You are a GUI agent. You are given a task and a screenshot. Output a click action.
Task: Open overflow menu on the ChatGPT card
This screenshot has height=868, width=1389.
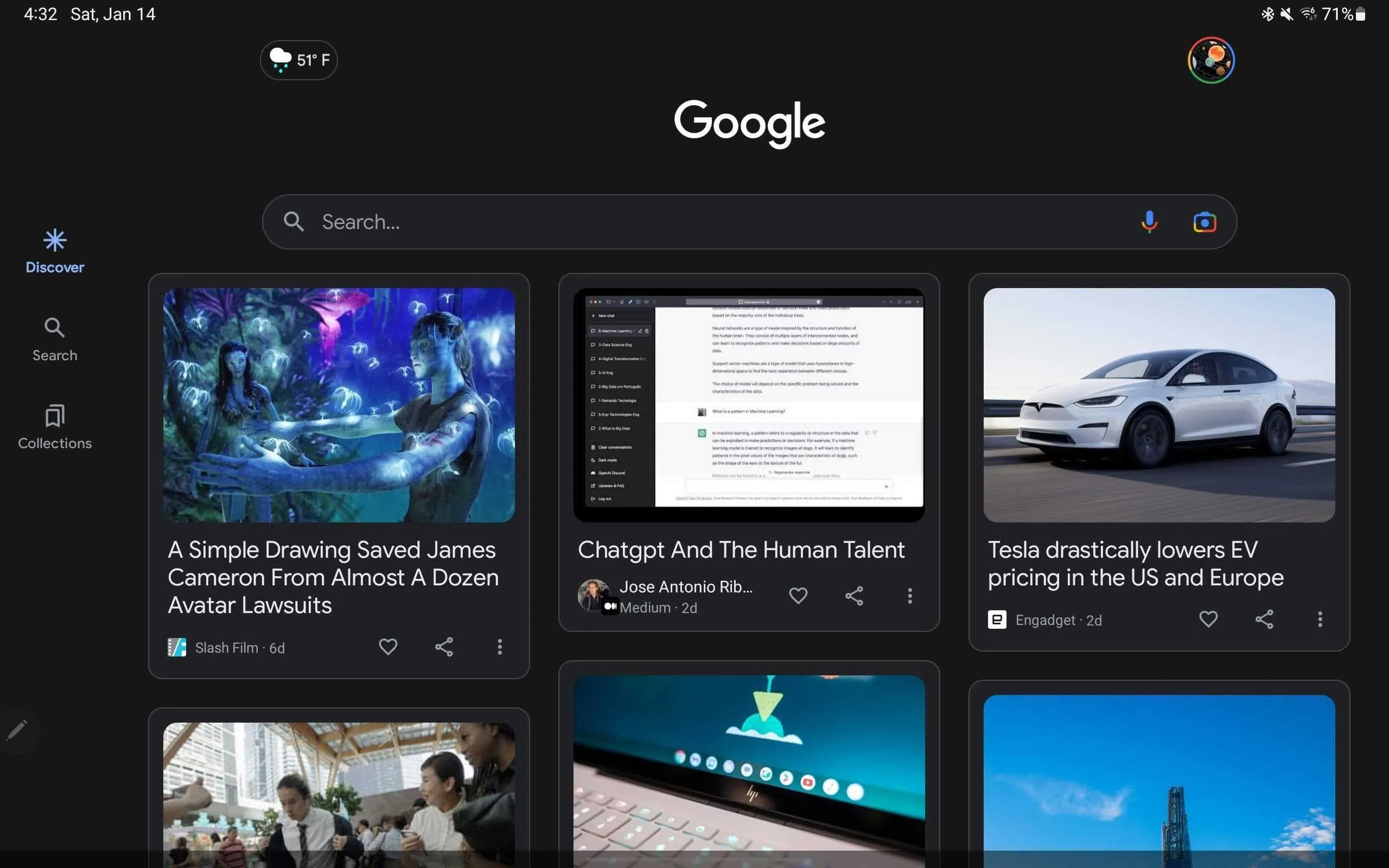pos(910,596)
